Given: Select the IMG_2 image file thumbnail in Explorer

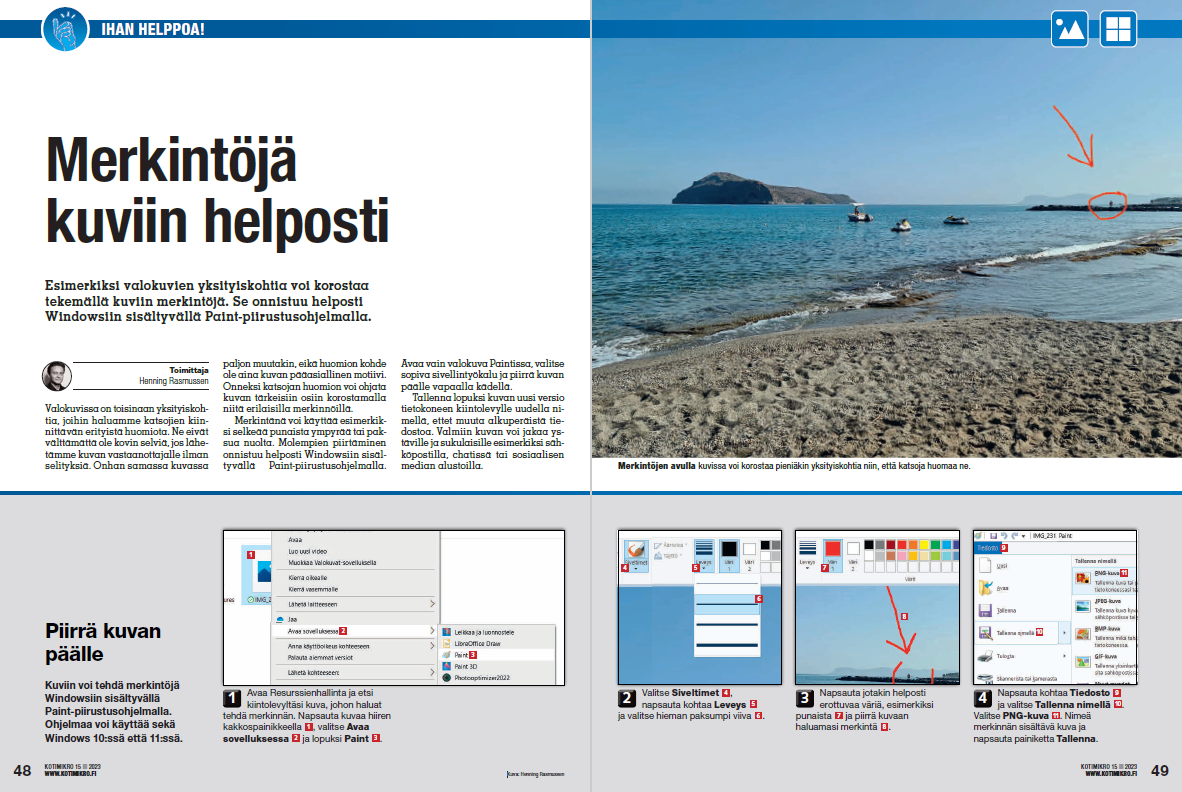Looking at the screenshot, I should coord(257,573).
